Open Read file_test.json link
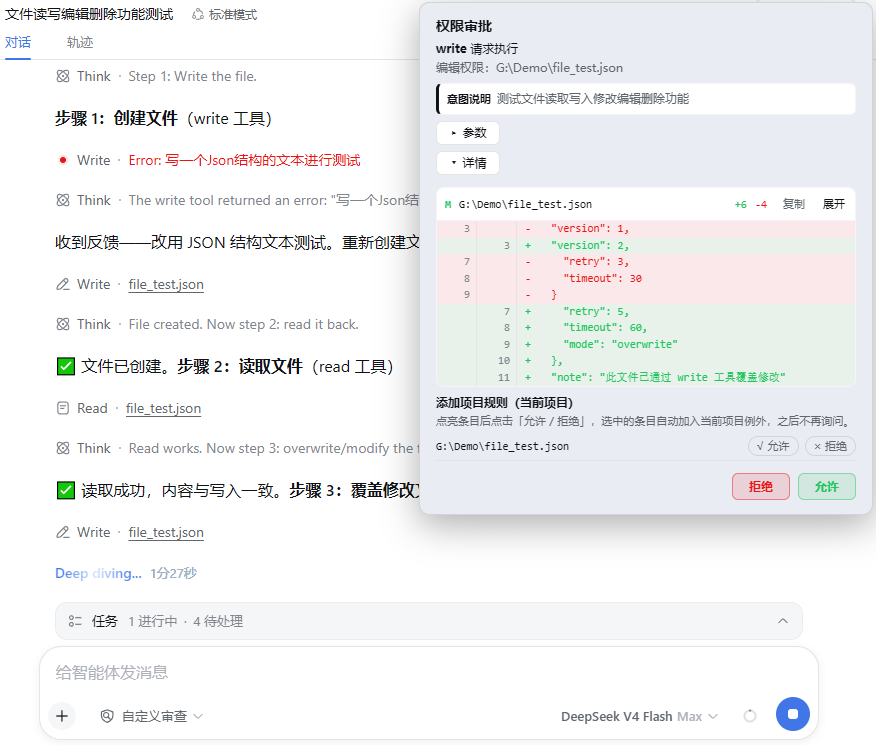876x745 pixels. click(163, 408)
